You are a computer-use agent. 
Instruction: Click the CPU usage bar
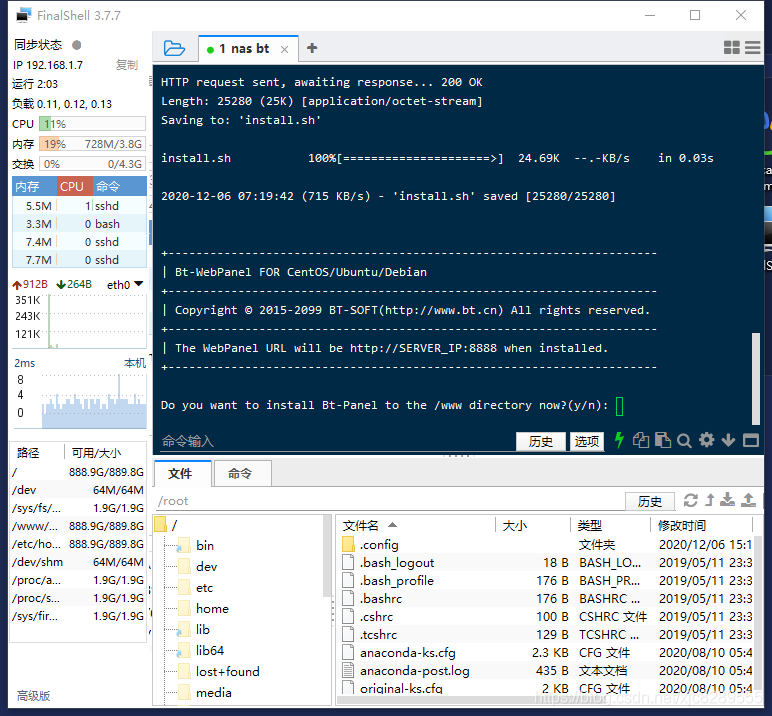92,124
